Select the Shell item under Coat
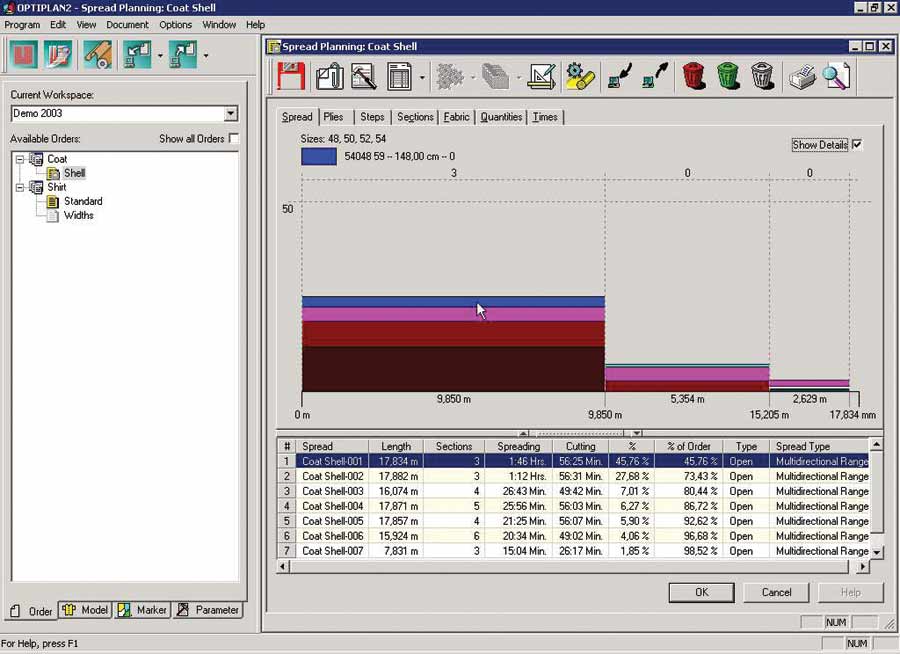Viewport: 900px width, 654px height. 75,173
